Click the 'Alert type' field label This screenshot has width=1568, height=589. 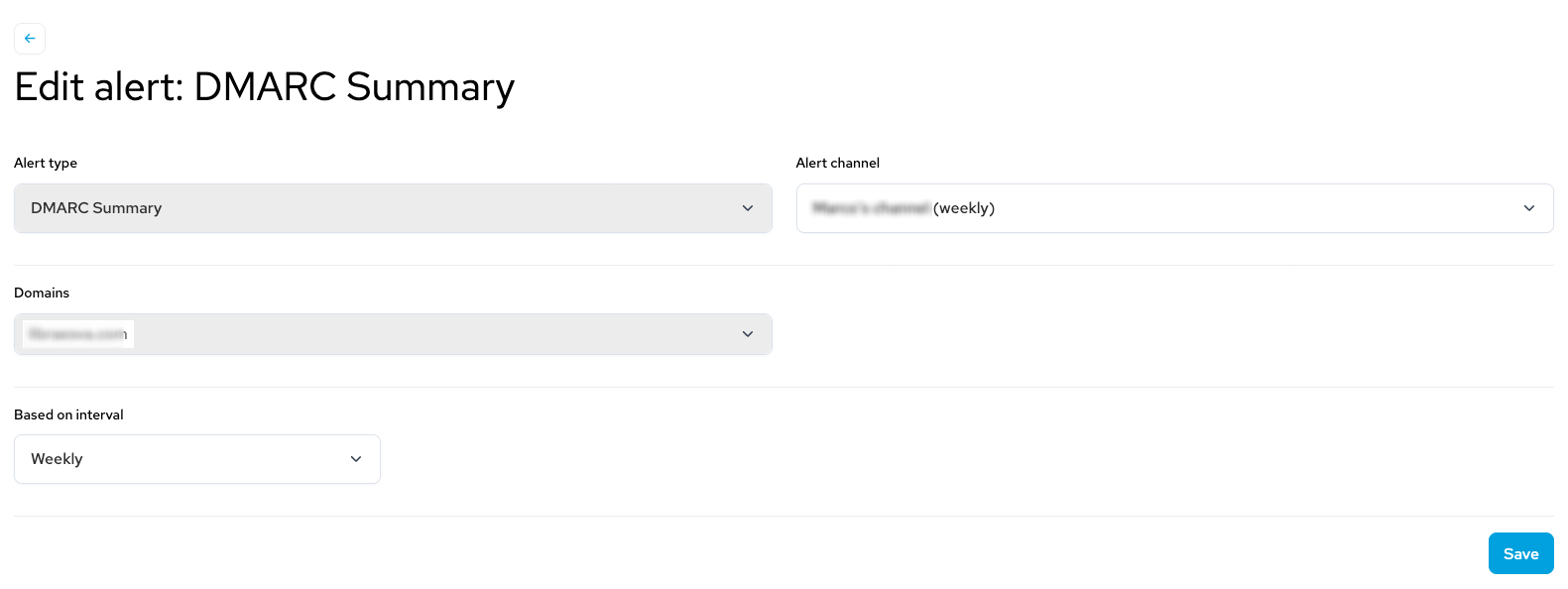(x=46, y=163)
